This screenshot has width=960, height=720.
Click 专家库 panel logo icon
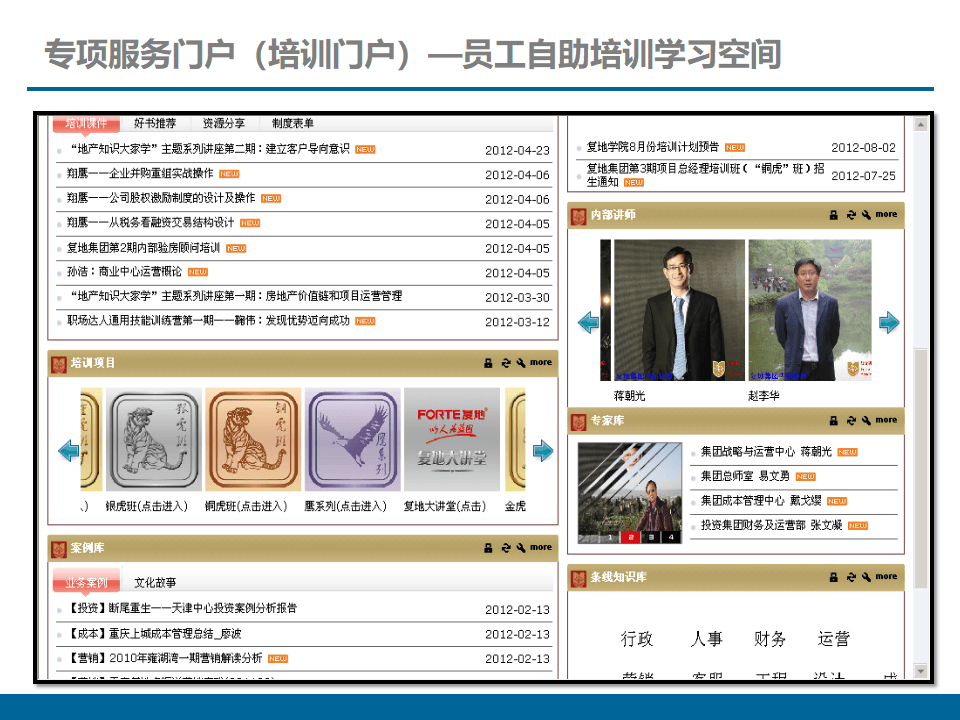tap(579, 422)
